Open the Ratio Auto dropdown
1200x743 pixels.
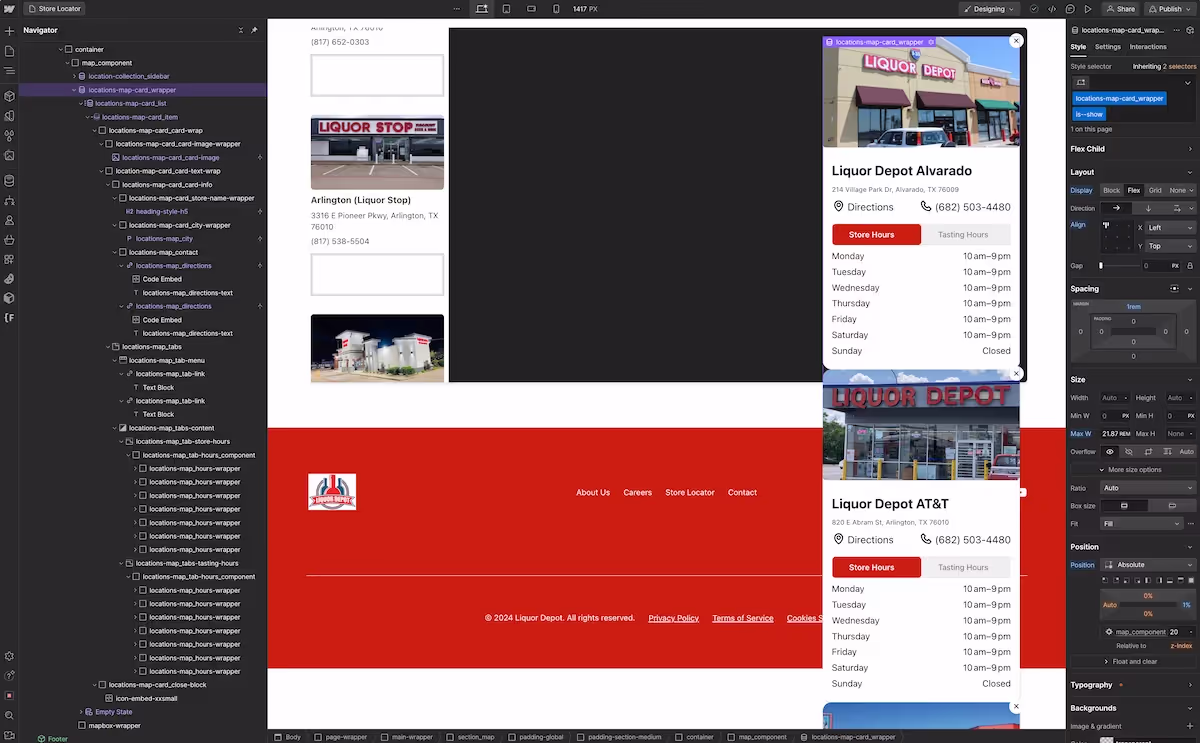click(x=1148, y=488)
